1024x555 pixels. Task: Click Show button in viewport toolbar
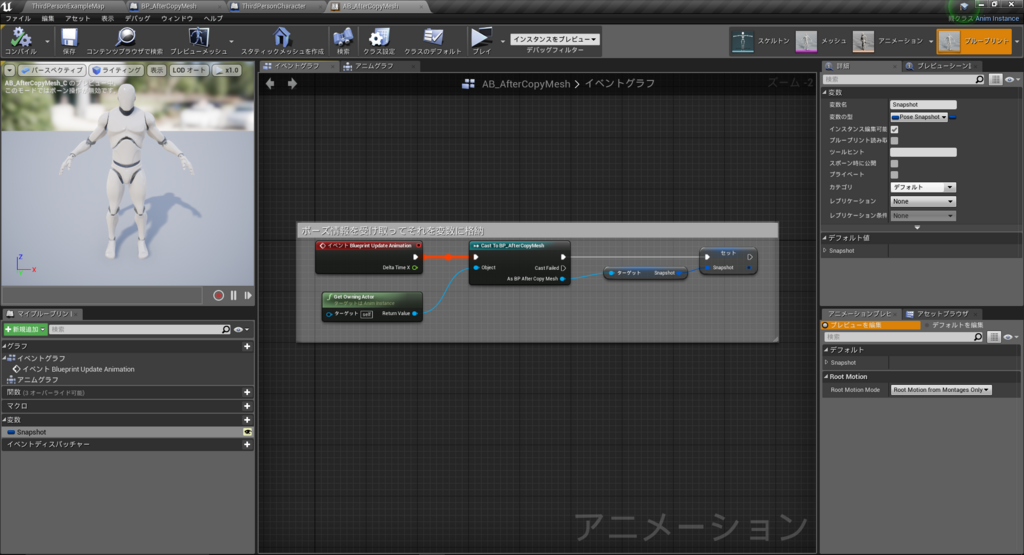tap(157, 70)
